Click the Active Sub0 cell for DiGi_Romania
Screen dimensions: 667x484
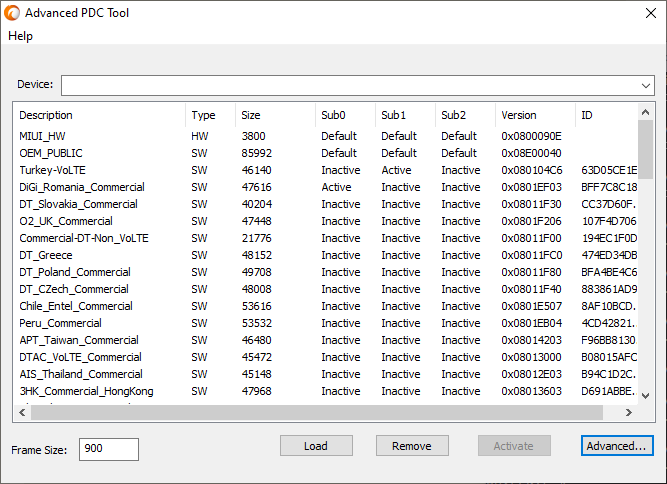click(x=336, y=187)
